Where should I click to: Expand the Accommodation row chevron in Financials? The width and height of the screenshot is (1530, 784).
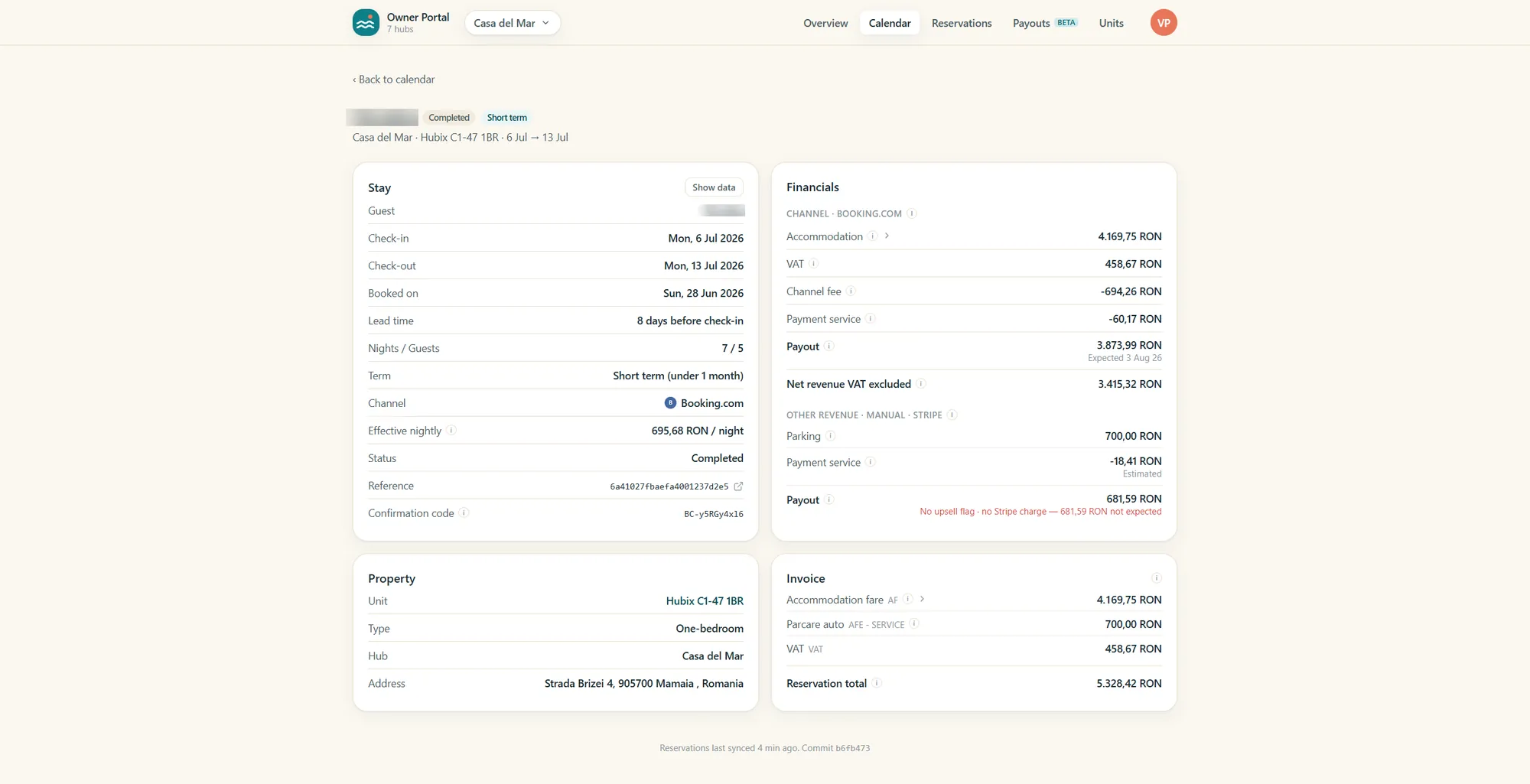(887, 236)
